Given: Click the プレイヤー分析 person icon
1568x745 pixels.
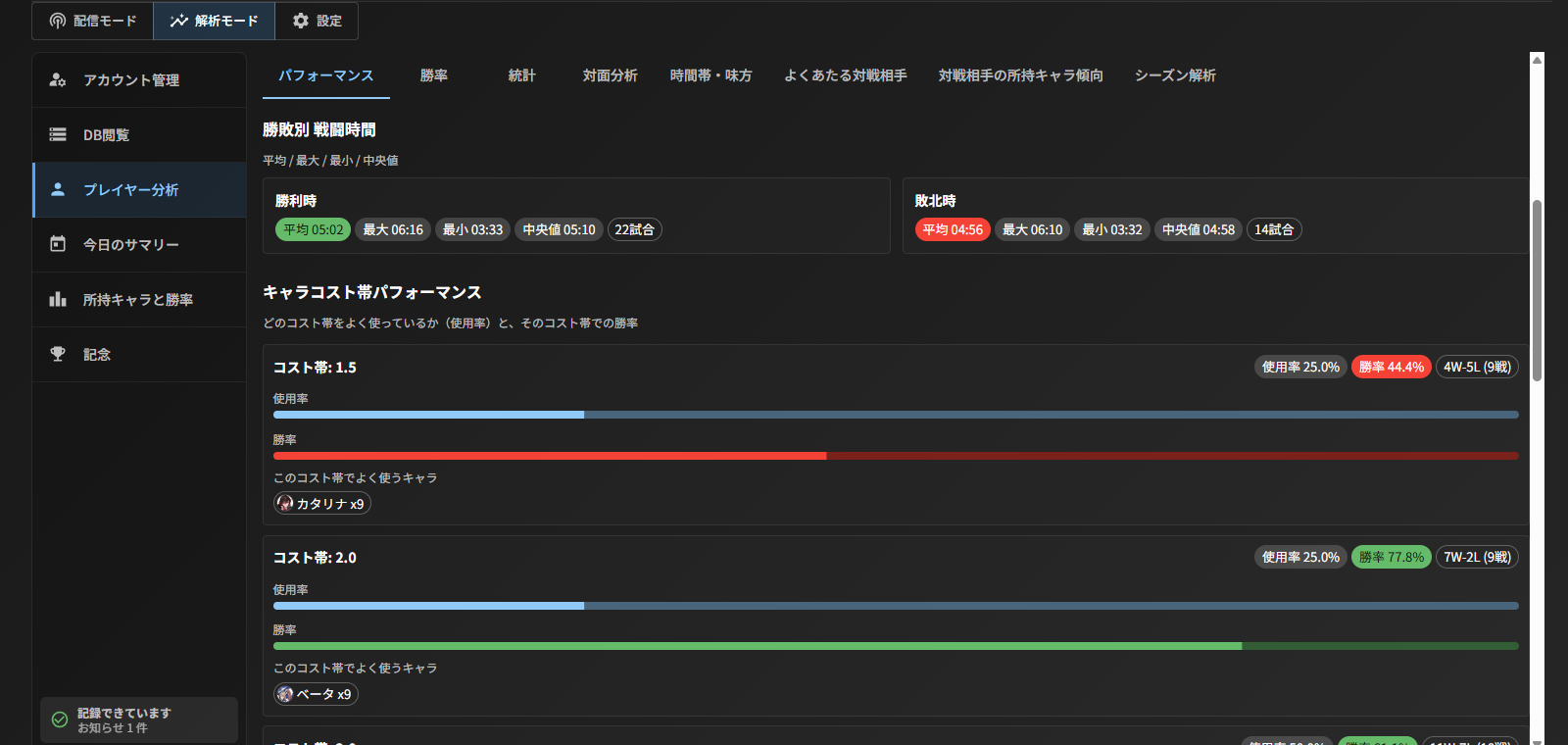Looking at the screenshot, I should pyautogui.click(x=58, y=189).
